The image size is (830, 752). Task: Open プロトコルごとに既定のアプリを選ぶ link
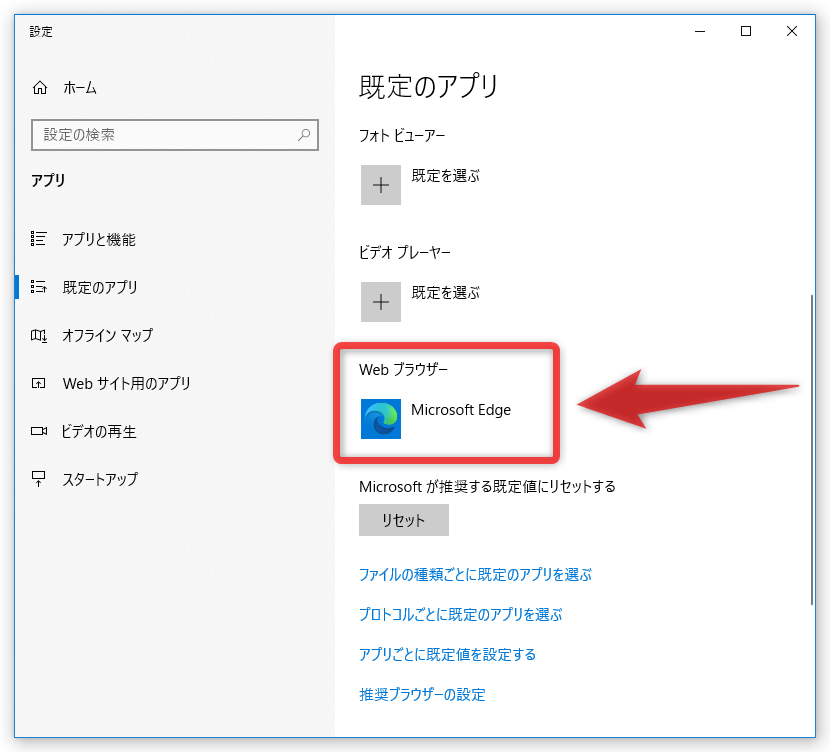click(x=461, y=614)
